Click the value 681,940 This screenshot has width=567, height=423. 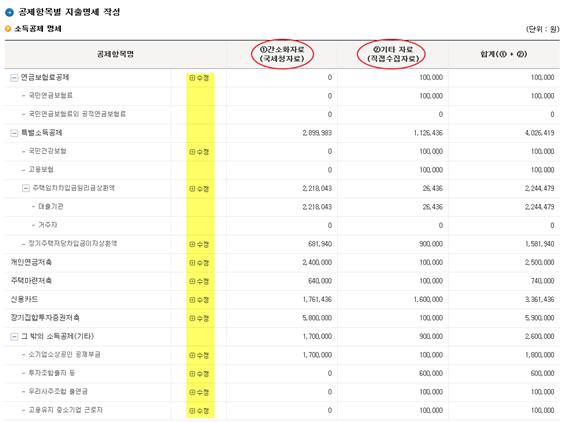320,244
